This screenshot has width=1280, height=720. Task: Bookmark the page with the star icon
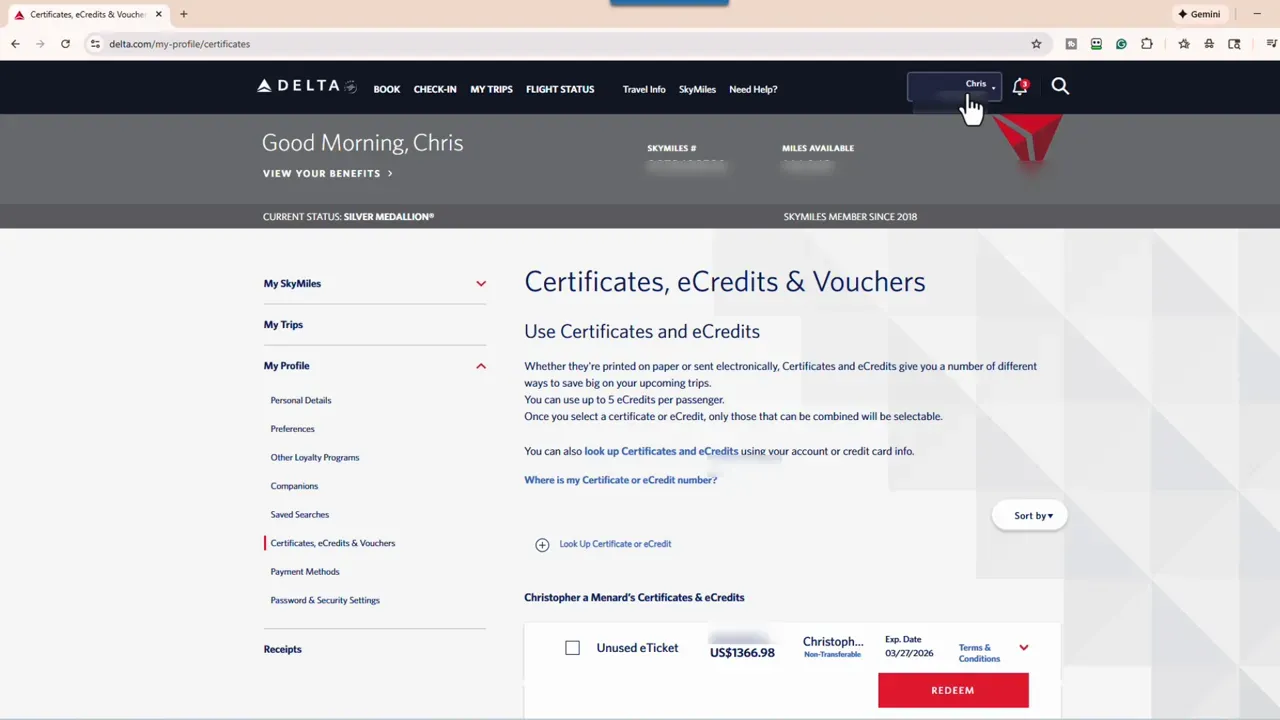click(x=1036, y=44)
